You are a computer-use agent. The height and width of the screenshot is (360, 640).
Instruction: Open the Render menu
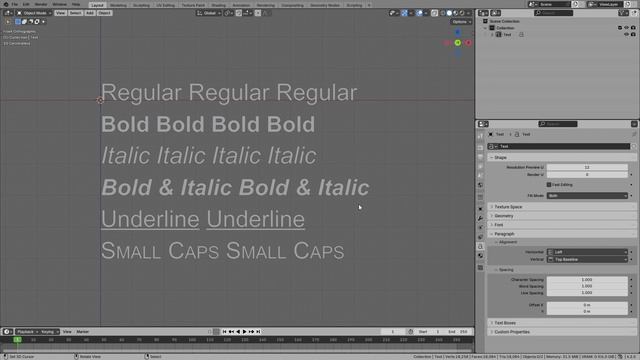tap(40, 4)
